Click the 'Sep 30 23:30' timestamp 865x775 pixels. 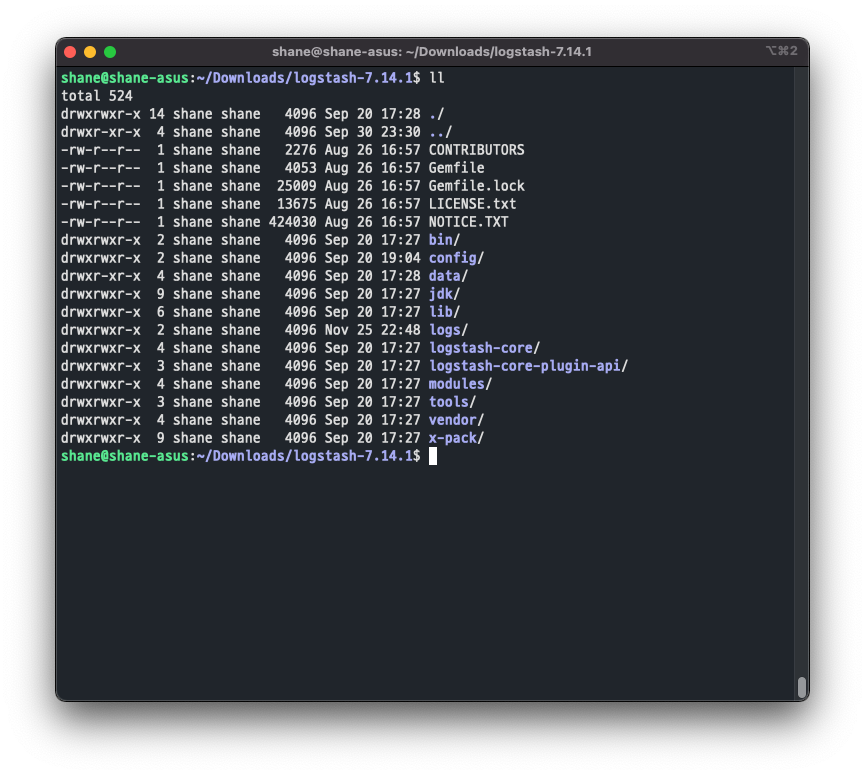pyautogui.click(x=372, y=132)
